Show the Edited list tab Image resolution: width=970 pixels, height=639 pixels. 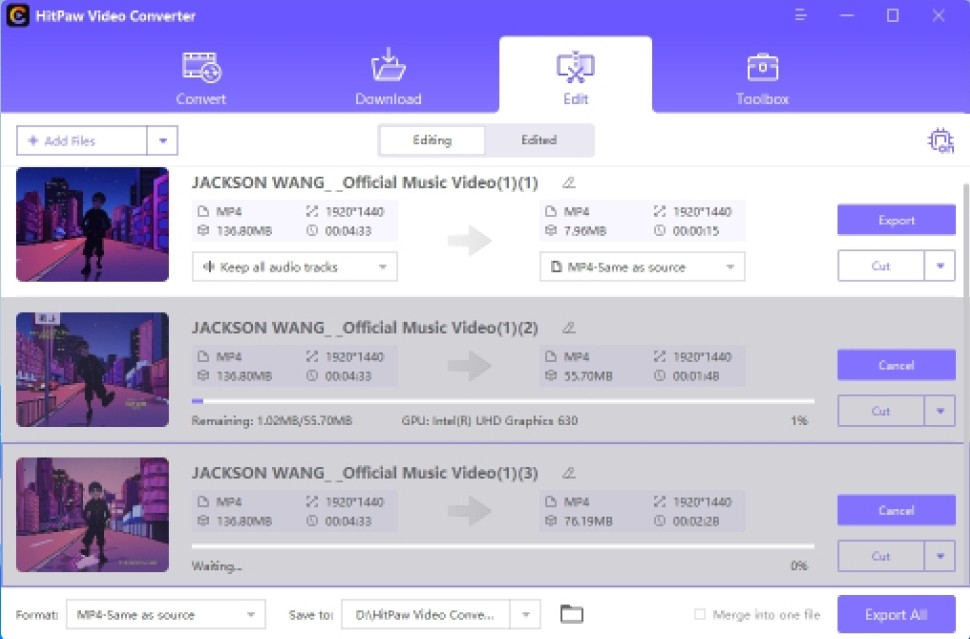click(539, 140)
